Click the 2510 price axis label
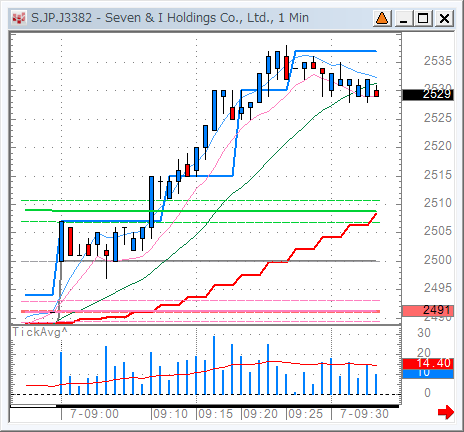 tap(438, 203)
